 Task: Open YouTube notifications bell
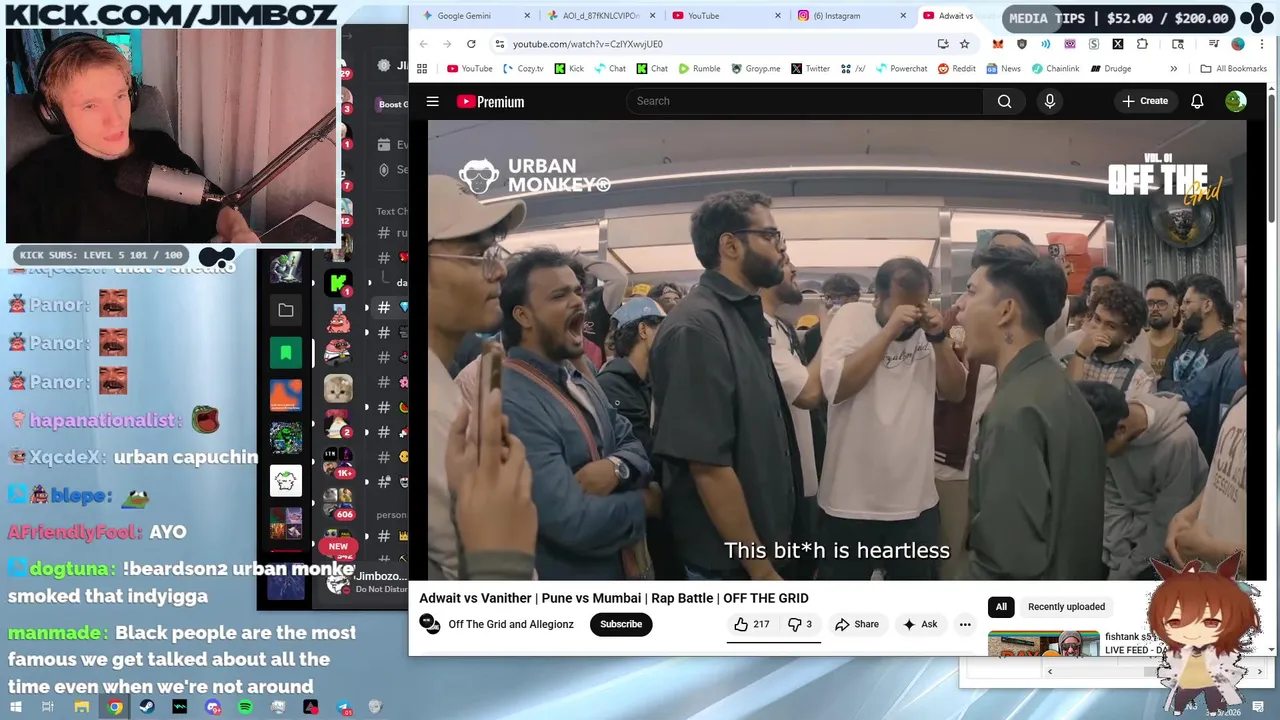1196,101
